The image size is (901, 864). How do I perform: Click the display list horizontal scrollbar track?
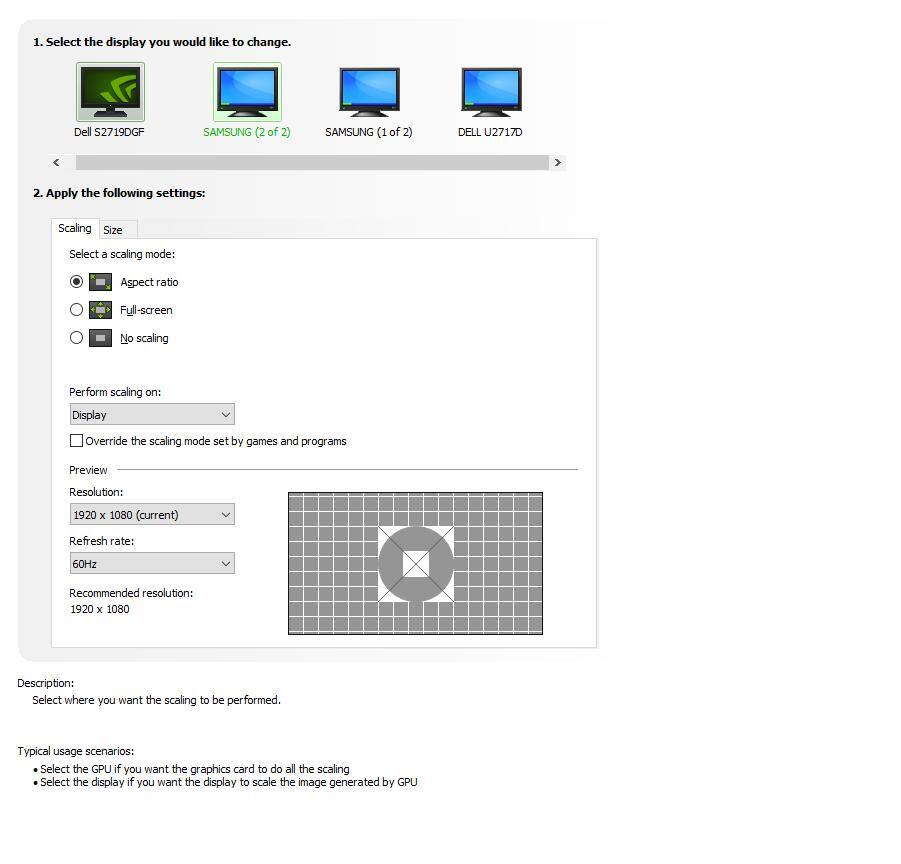[312, 162]
